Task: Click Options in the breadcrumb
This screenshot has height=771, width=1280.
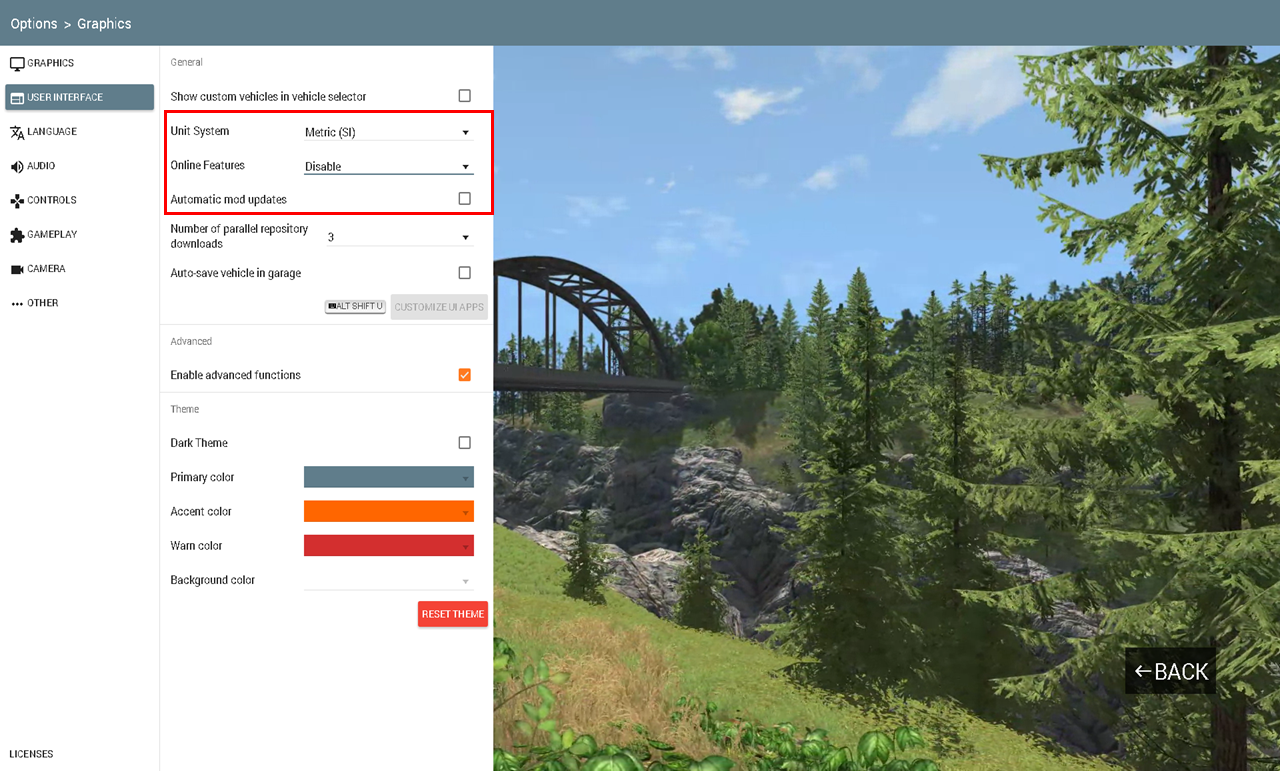Action: (x=33, y=23)
